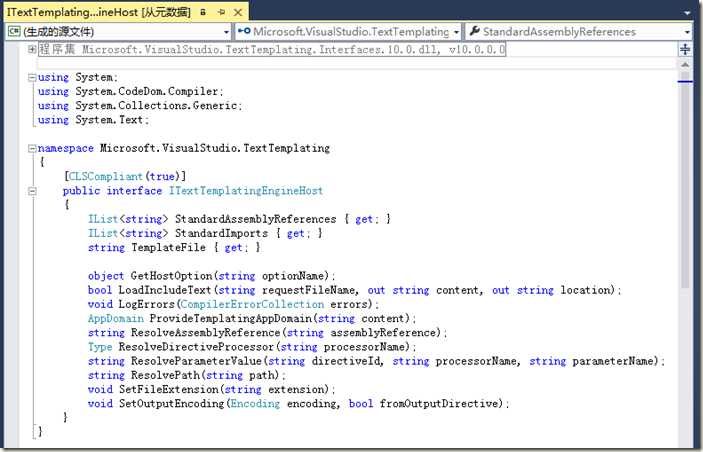Click System.Text using line
Screen dimensions: 703x452
93,120
